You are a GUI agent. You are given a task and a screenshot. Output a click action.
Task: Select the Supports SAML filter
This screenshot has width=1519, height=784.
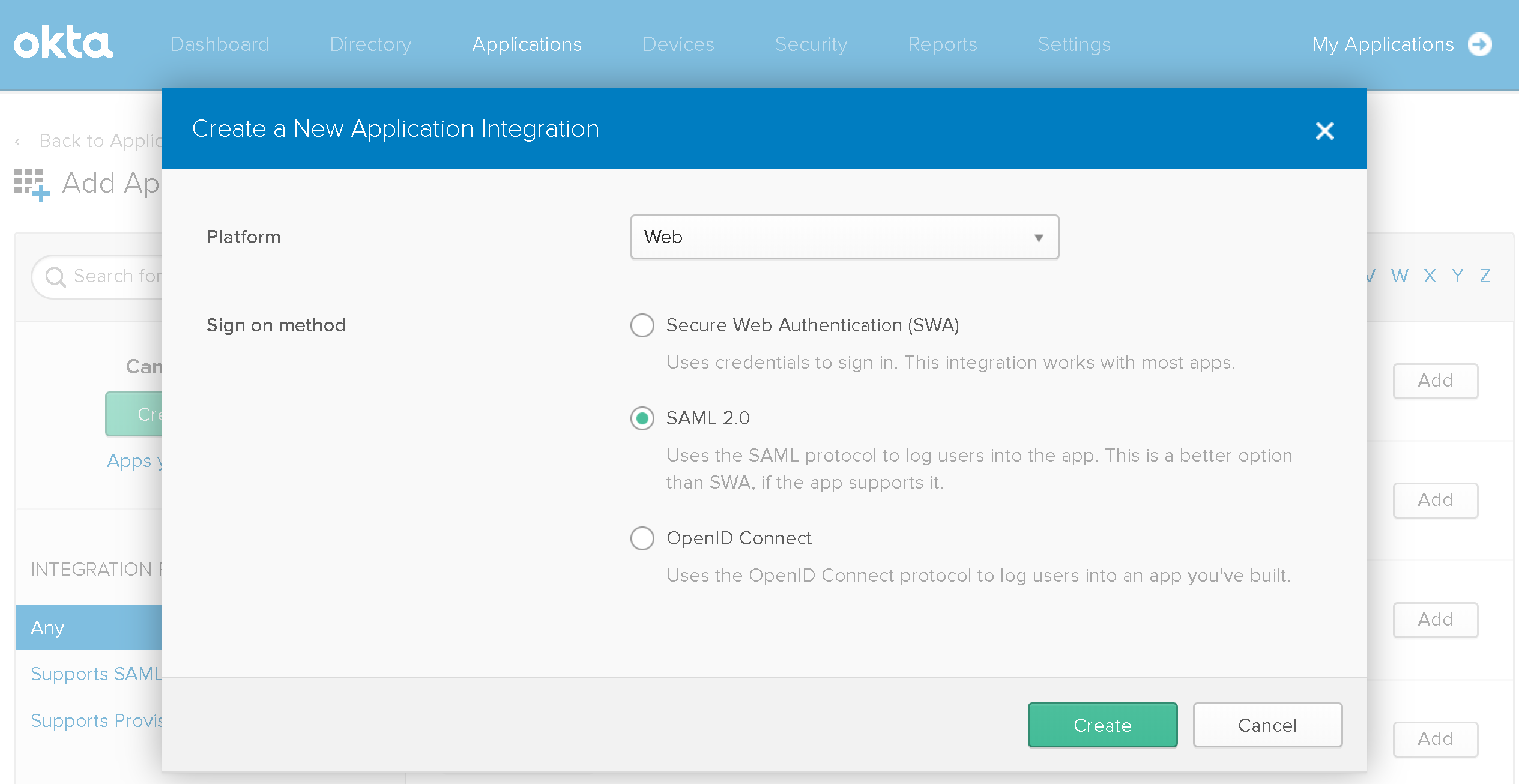96,674
